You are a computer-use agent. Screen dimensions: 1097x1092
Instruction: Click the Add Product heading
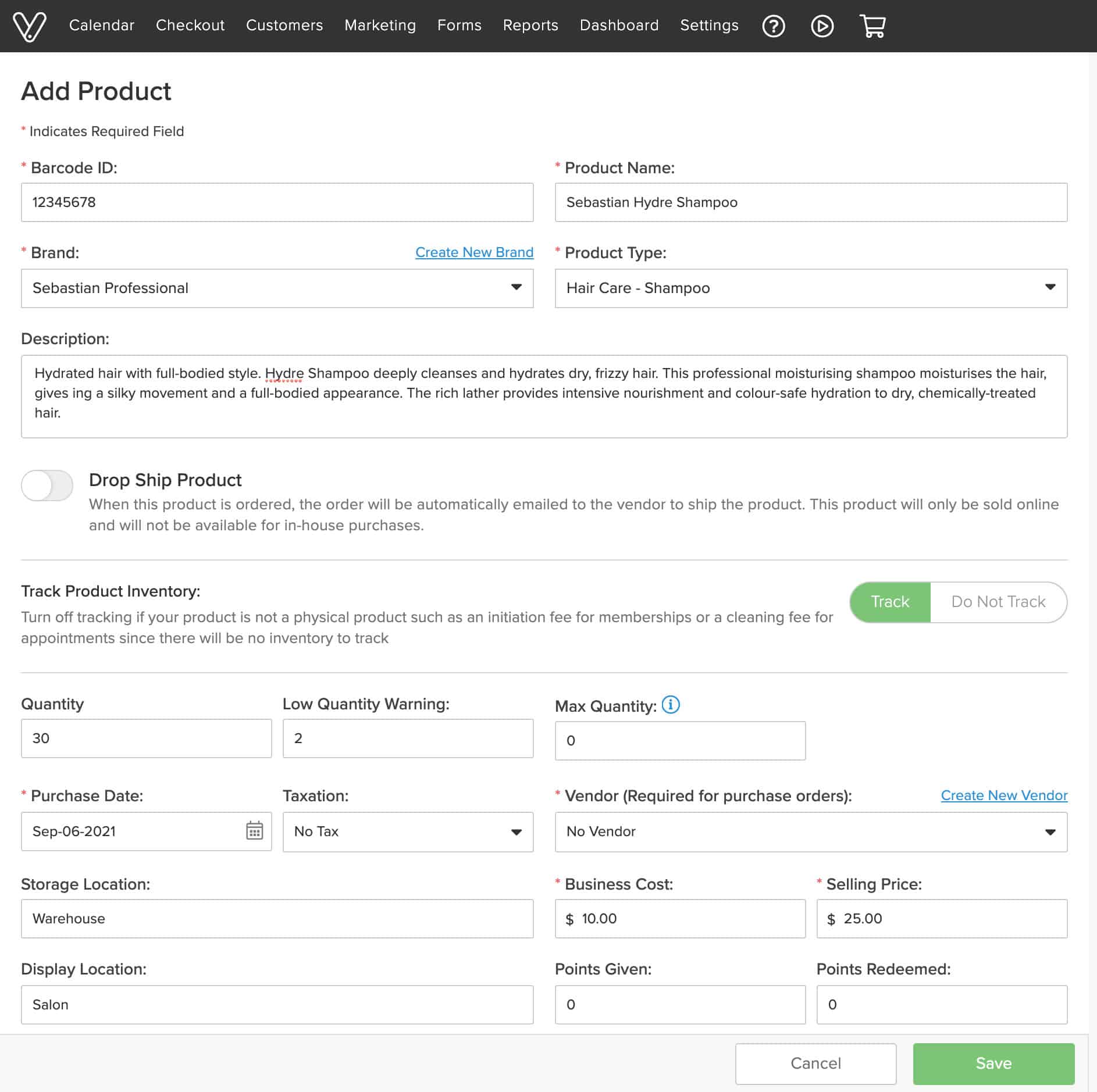97,91
